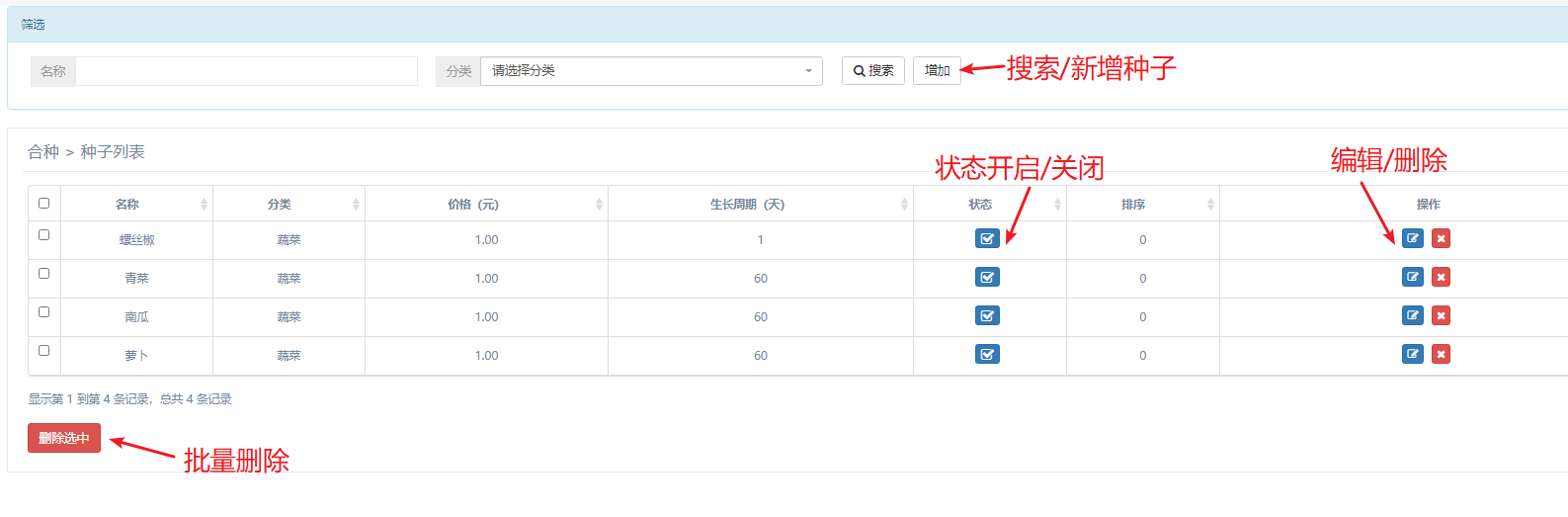Tick the select-all checkbox in table header

[43, 203]
